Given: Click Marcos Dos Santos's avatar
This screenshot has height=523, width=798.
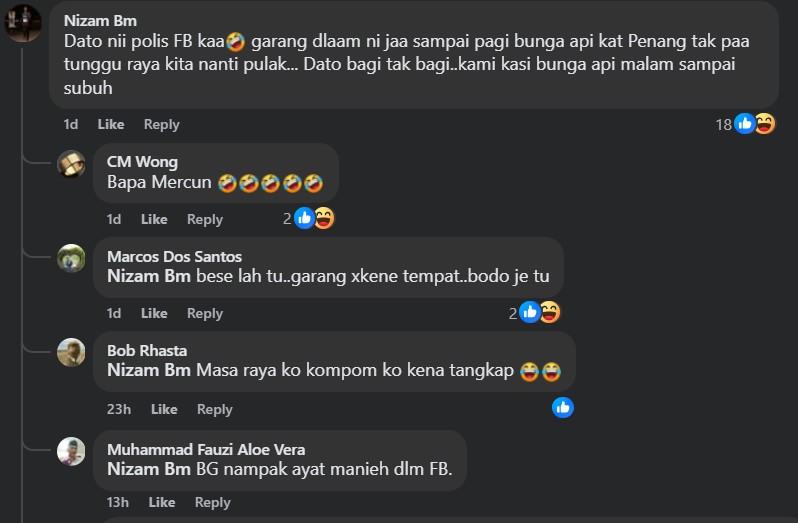Looking at the screenshot, I should point(71,258).
